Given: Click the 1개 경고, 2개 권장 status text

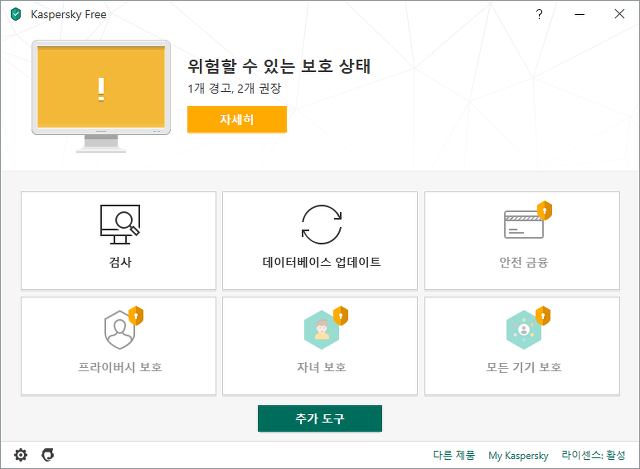Looking at the screenshot, I should [x=234, y=89].
